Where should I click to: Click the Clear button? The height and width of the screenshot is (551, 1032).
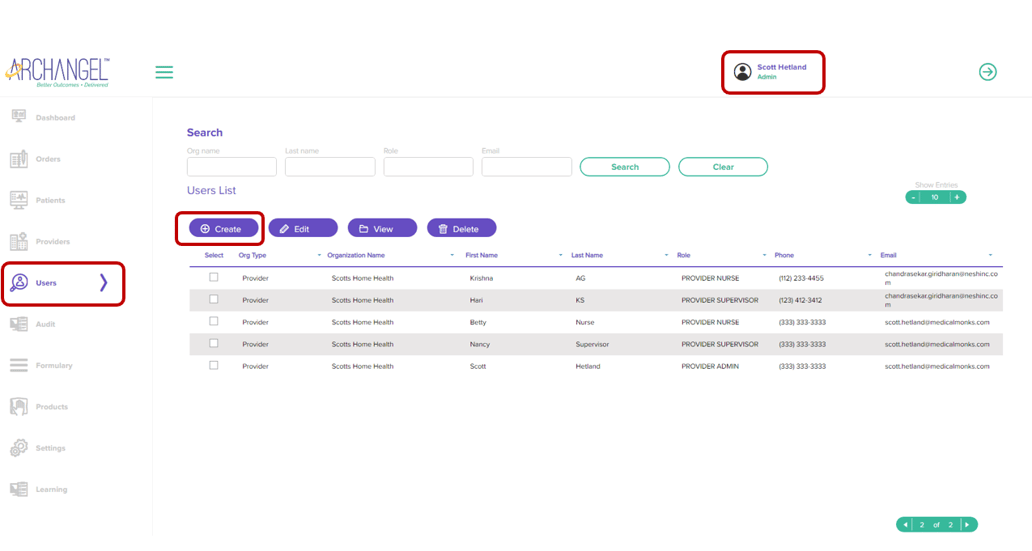pyautogui.click(x=723, y=167)
